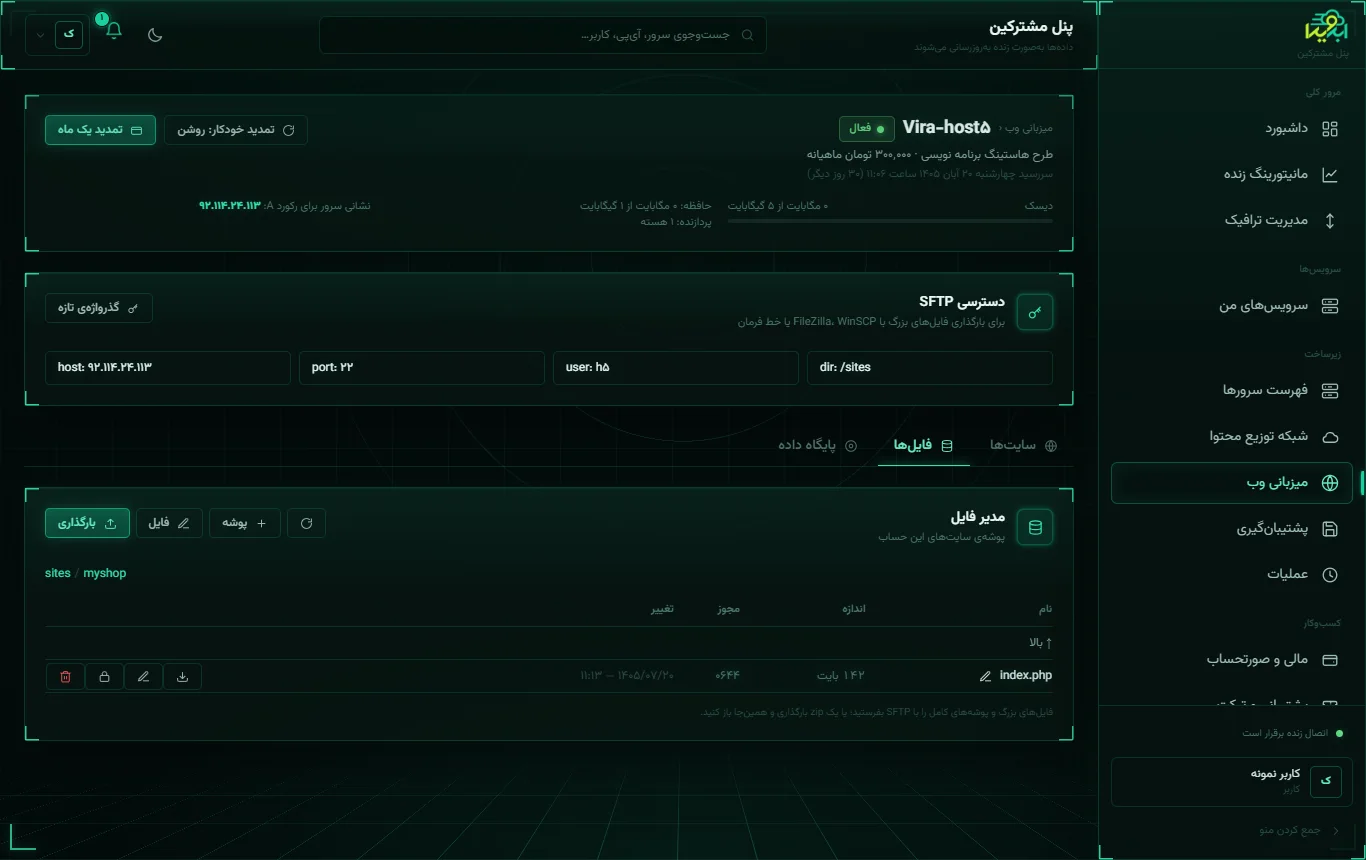Open the user avatar dropdown menu
1366x860 pixels.
[x=57, y=34]
